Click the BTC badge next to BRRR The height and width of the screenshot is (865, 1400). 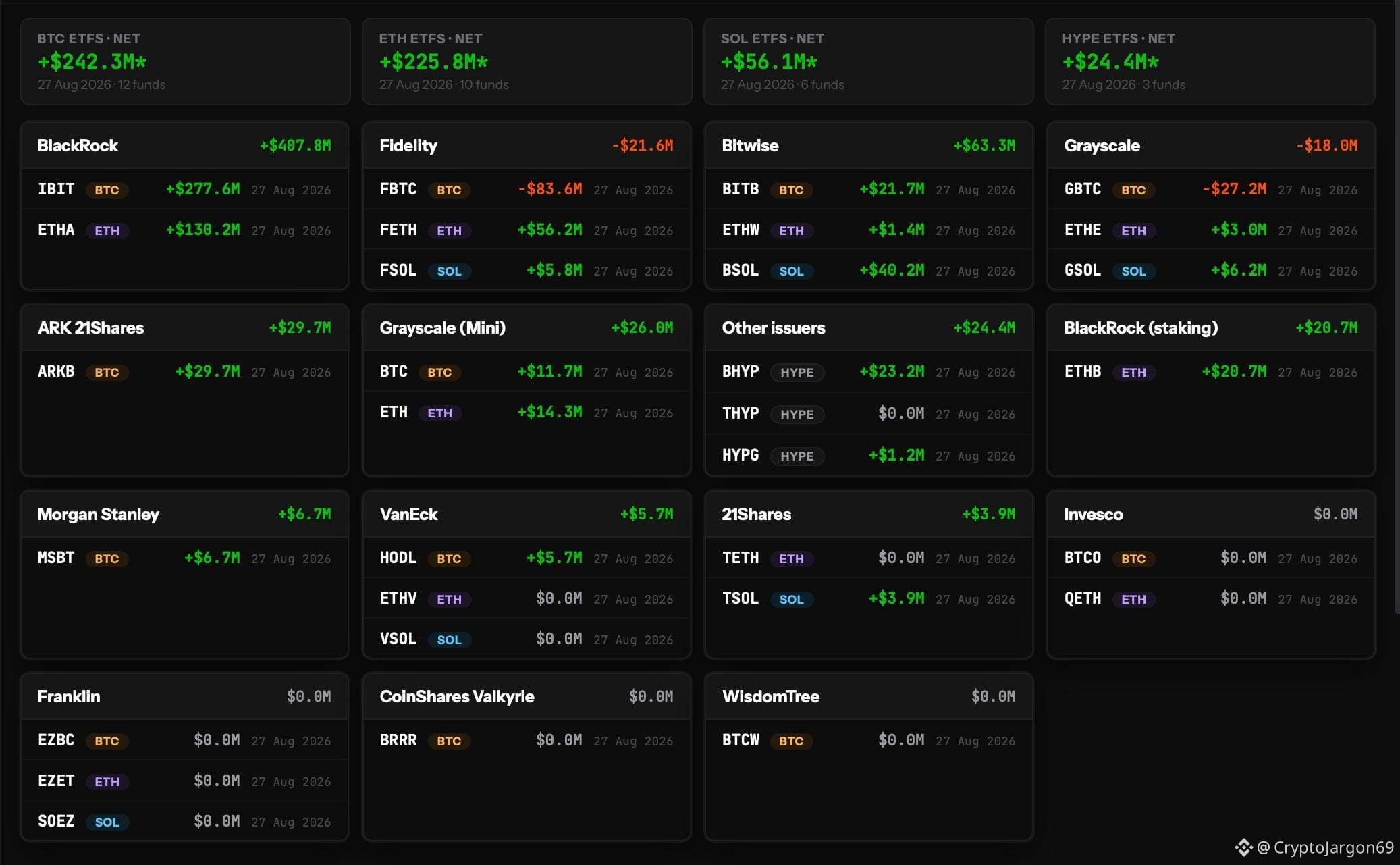coord(449,741)
